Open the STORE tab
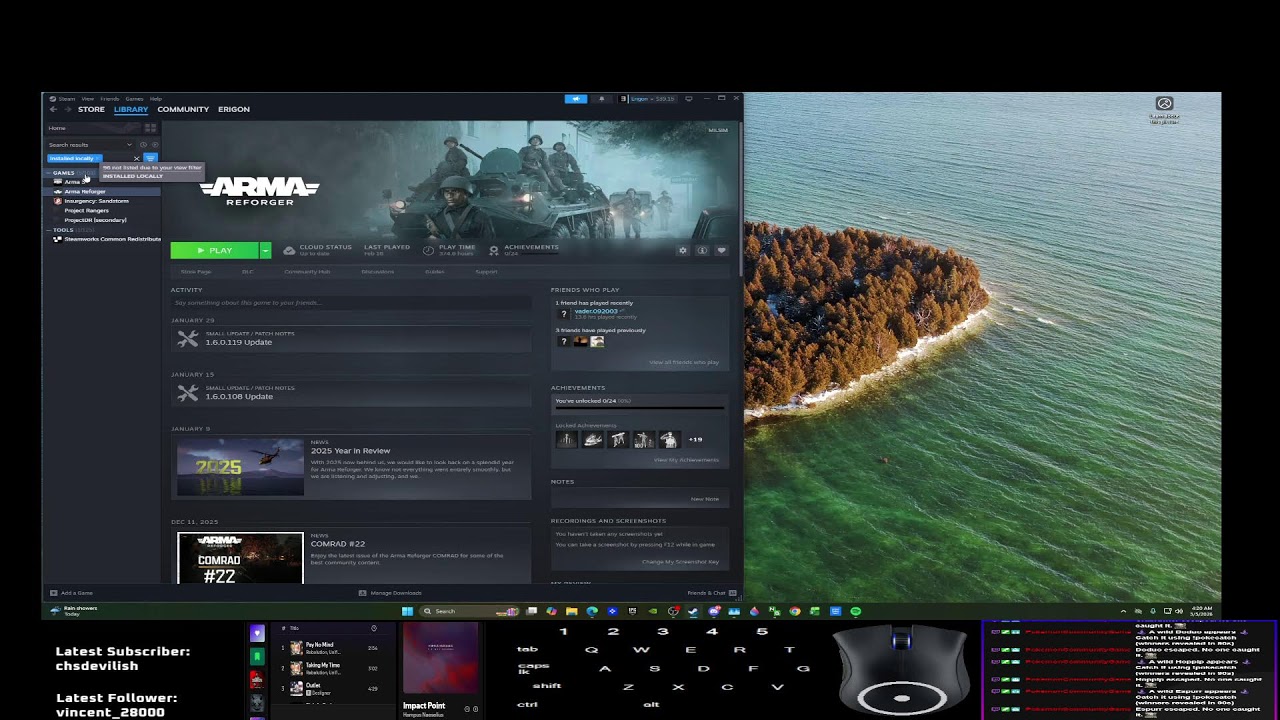The width and height of the screenshot is (1280, 720). pos(91,109)
